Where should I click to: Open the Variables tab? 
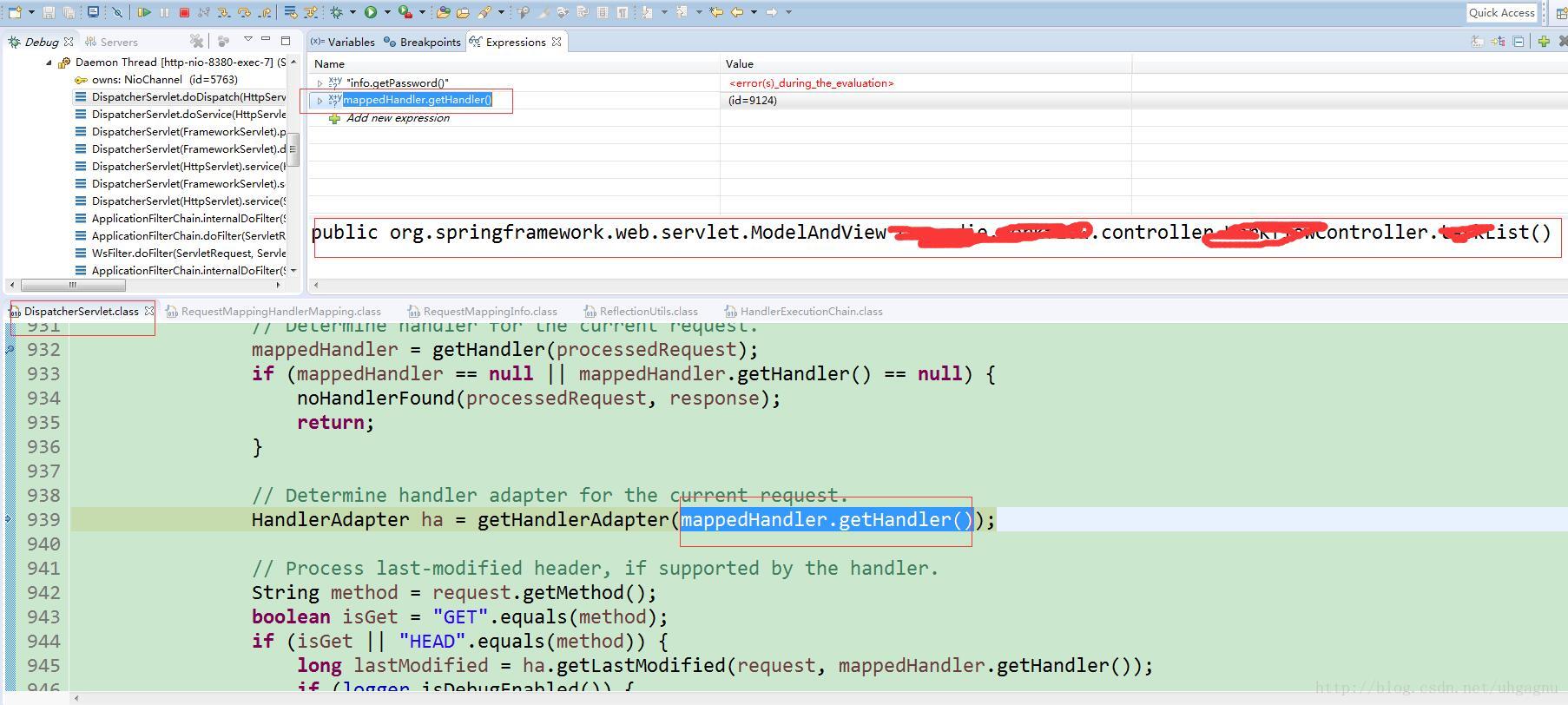click(x=343, y=42)
